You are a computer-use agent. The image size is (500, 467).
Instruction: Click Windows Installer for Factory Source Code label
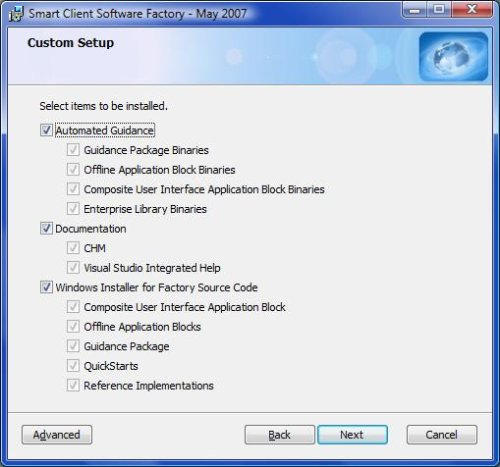(156, 288)
